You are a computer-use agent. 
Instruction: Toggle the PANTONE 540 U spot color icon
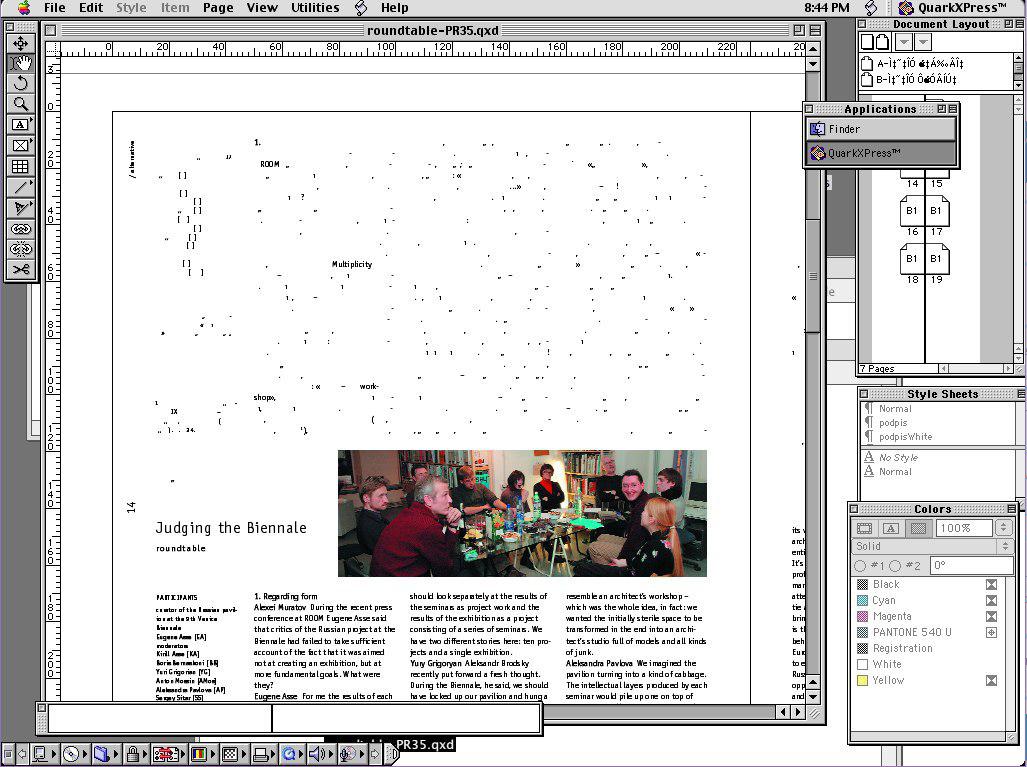[992, 632]
